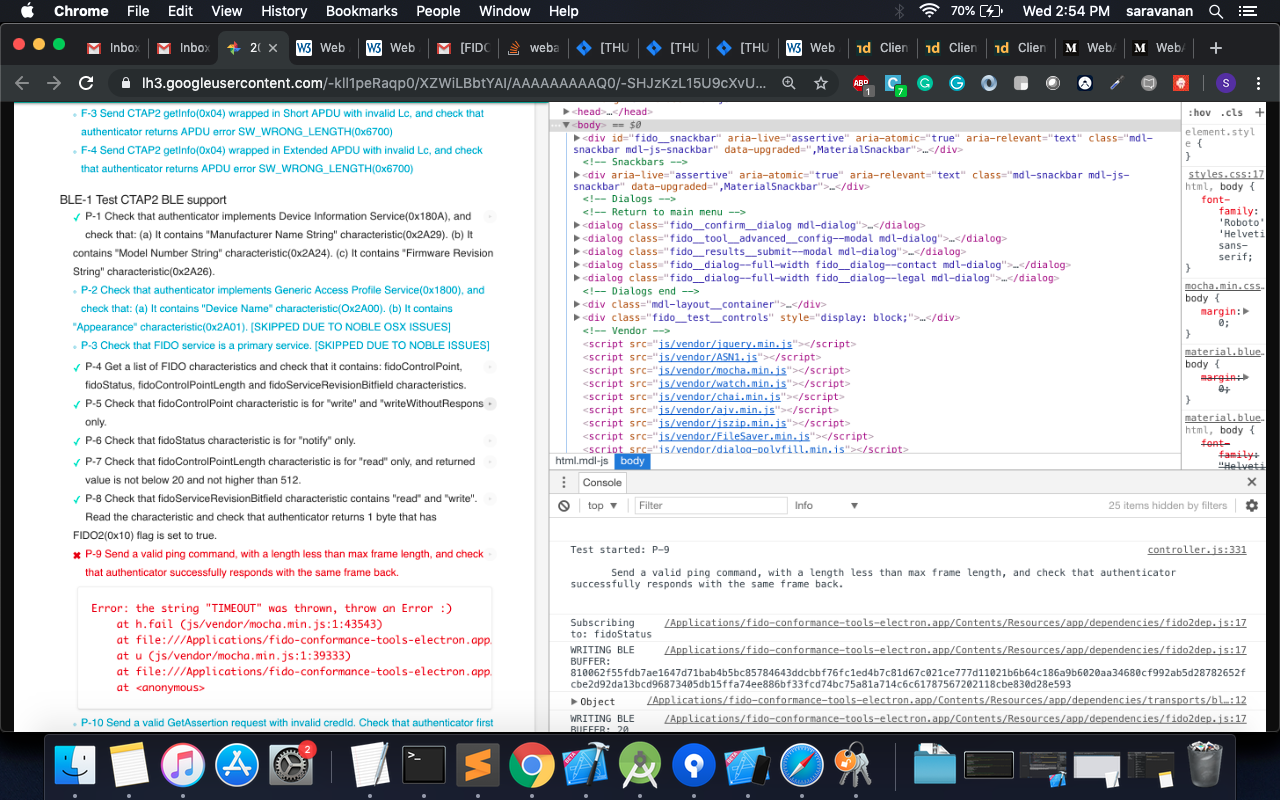
Task: Click the zoom magnifier icon in the address bar
Action: point(789,83)
